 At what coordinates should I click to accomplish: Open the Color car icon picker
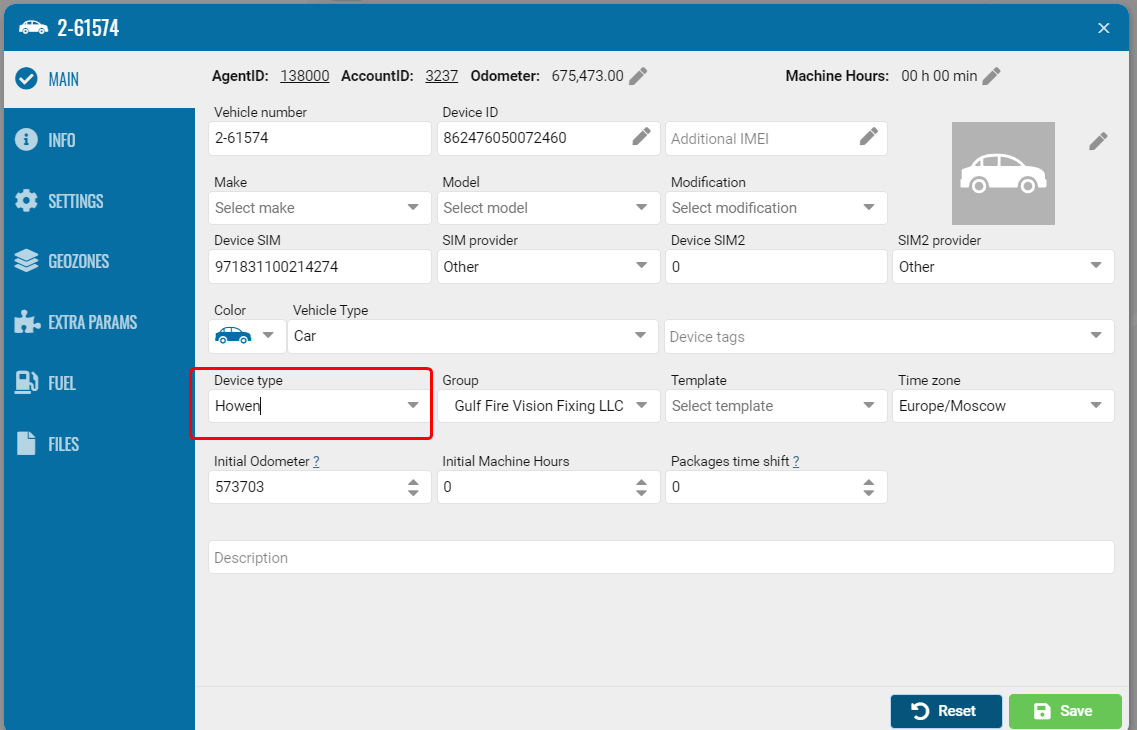[x=245, y=336]
